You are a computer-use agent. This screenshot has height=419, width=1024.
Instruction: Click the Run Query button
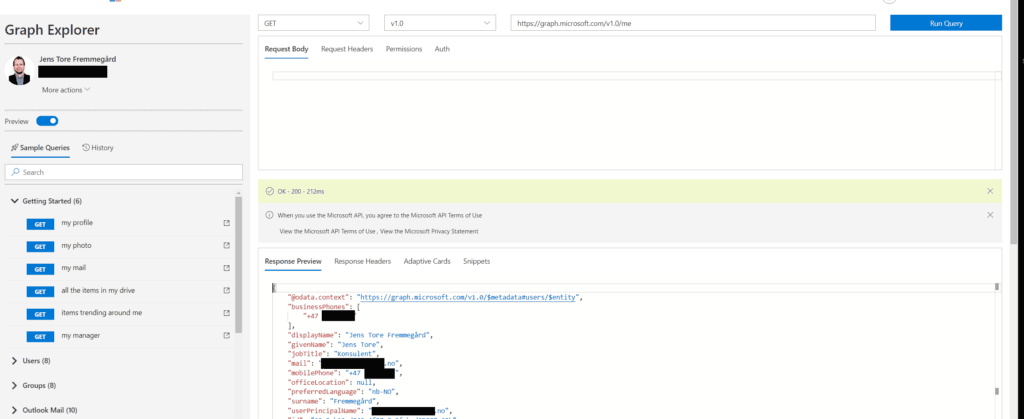[x=946, y=23]
